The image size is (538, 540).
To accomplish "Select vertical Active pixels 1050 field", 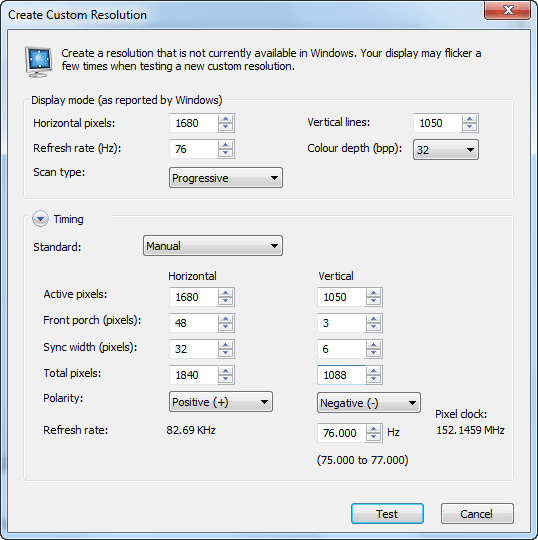I will [x=342, y=297].
